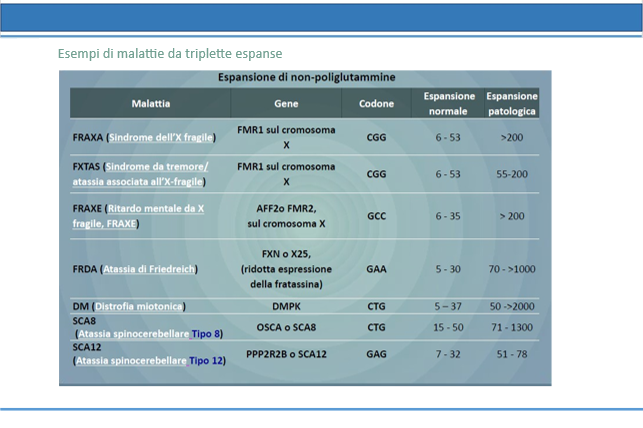The width and height of the screenshot is (643, 428).
Task: Select the 71 - 1300 pathological value
Action: tap(512, 328)
